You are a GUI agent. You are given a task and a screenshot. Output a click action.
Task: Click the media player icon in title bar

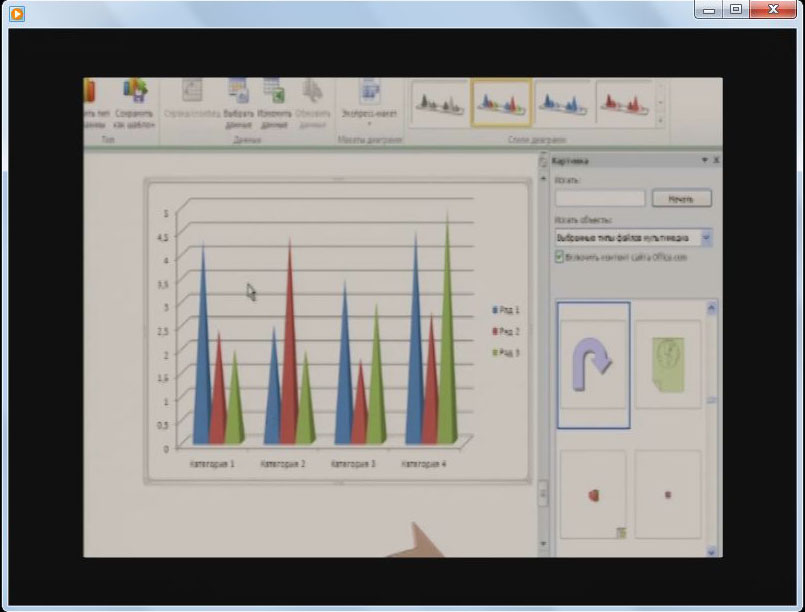(x=16, y=14)
